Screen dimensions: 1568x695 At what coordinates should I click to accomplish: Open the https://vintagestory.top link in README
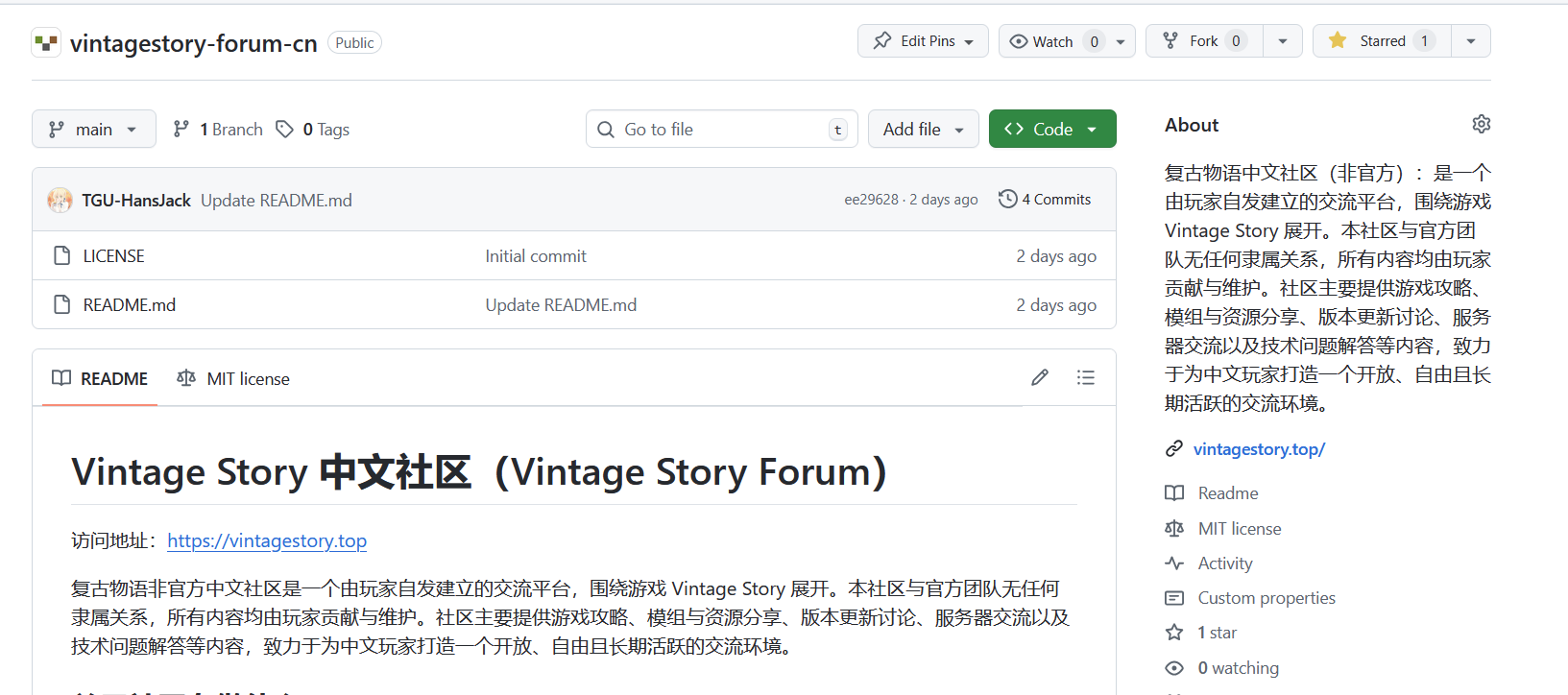[x=267, y=540]
